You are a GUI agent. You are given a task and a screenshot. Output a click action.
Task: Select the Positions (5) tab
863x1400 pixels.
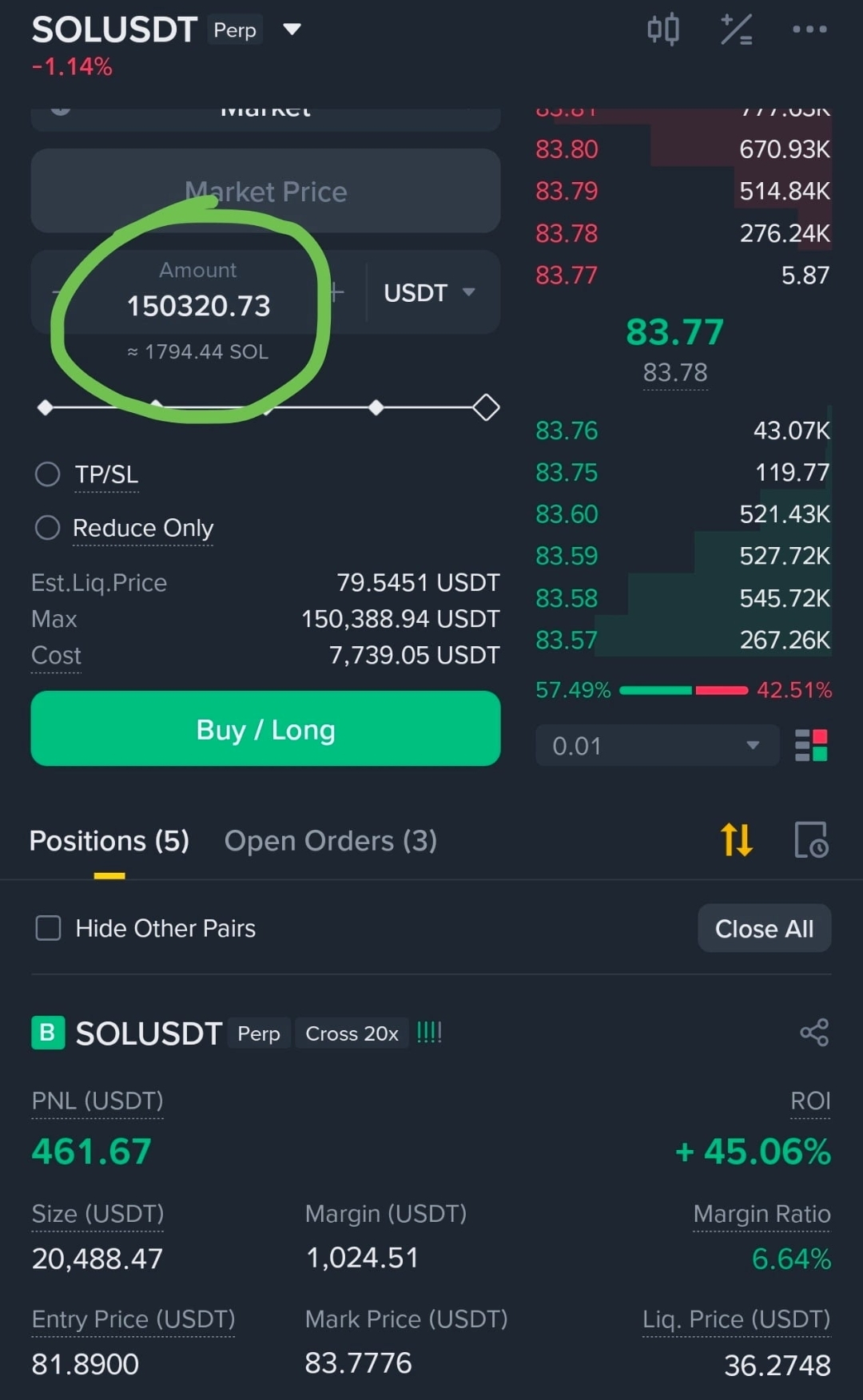coord(109,840)
